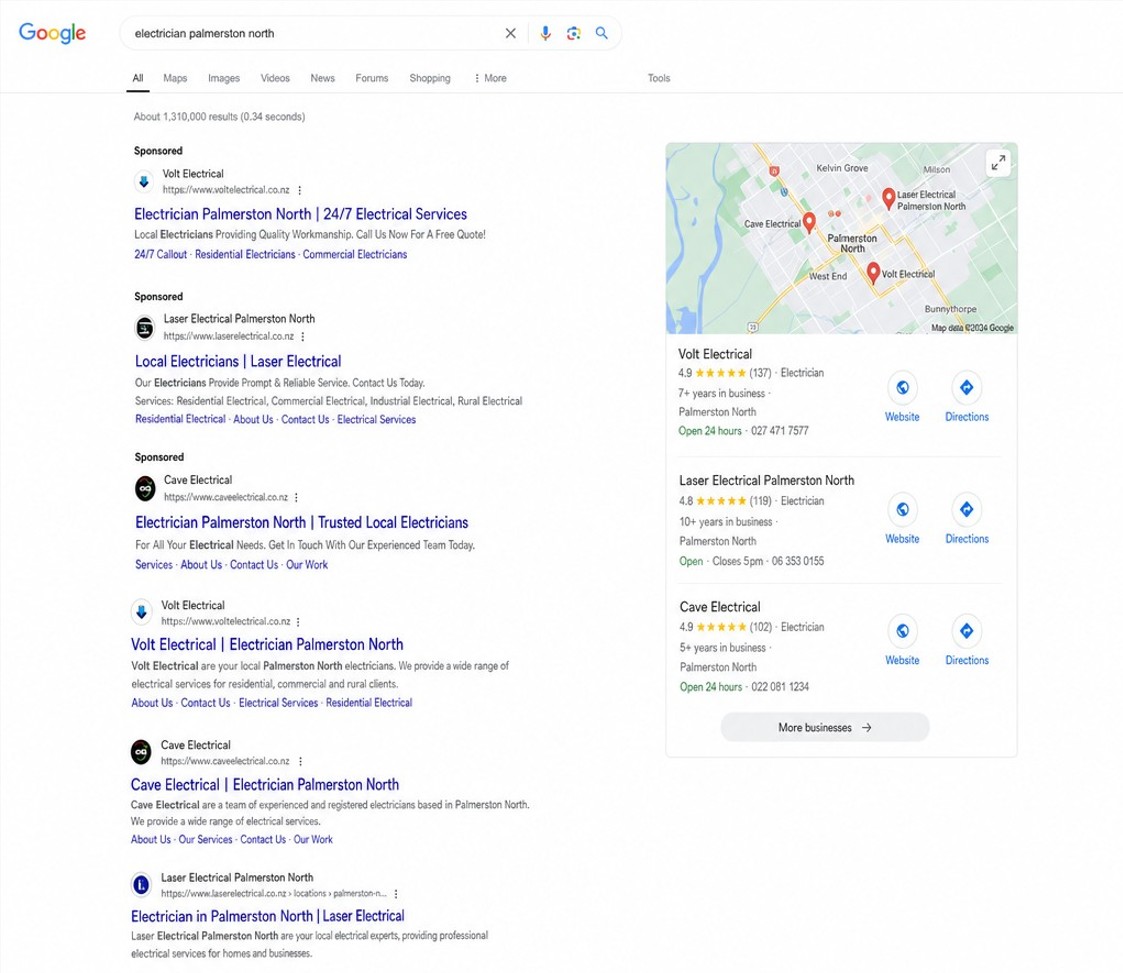The width and height of the screenshot is (1123, 973).
Task: Click Residential Electricians sitelink
Action: click(245, 254)
